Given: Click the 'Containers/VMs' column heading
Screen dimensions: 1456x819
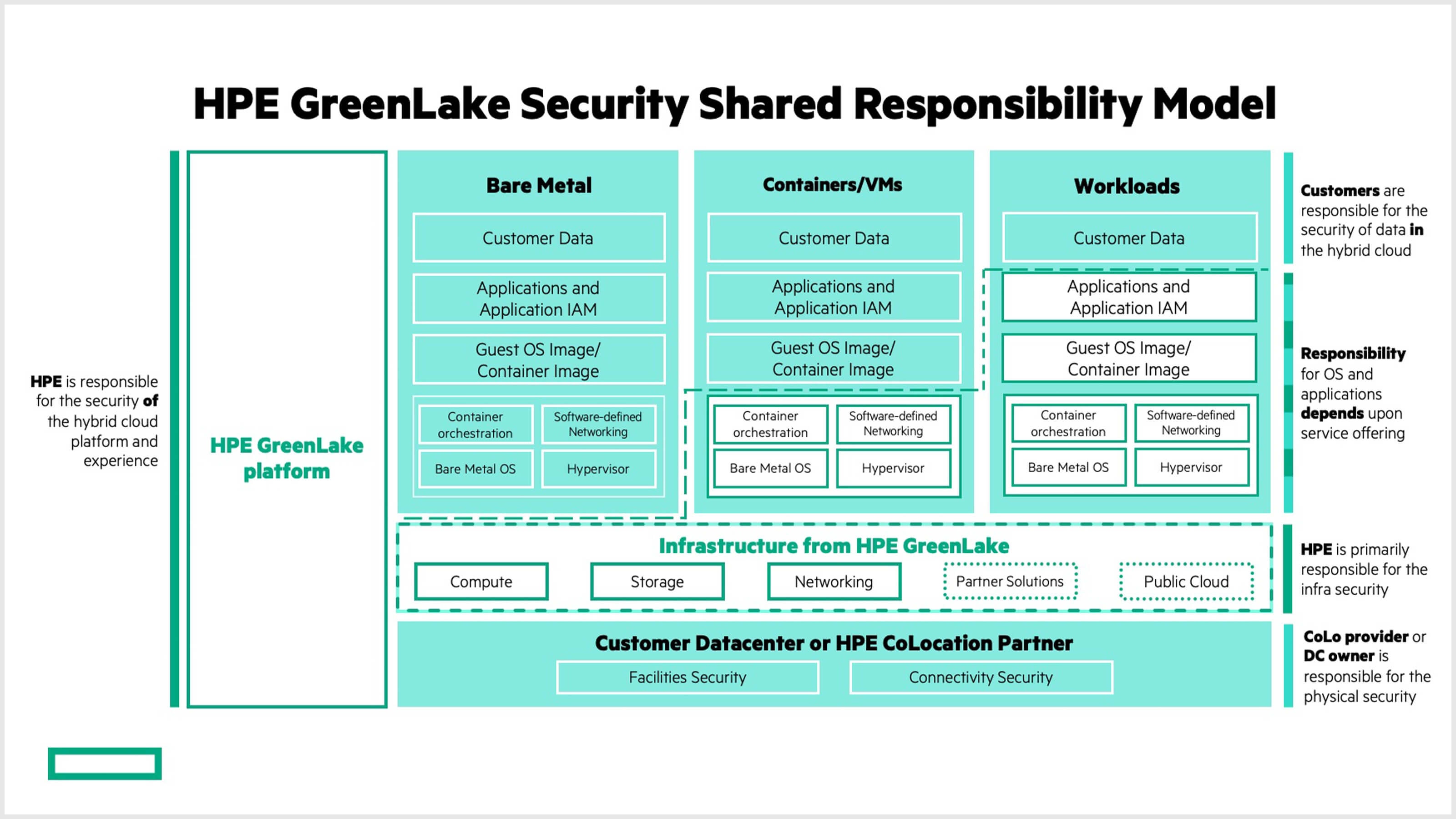Looking at the screenshot, I should tap(833, 184).
